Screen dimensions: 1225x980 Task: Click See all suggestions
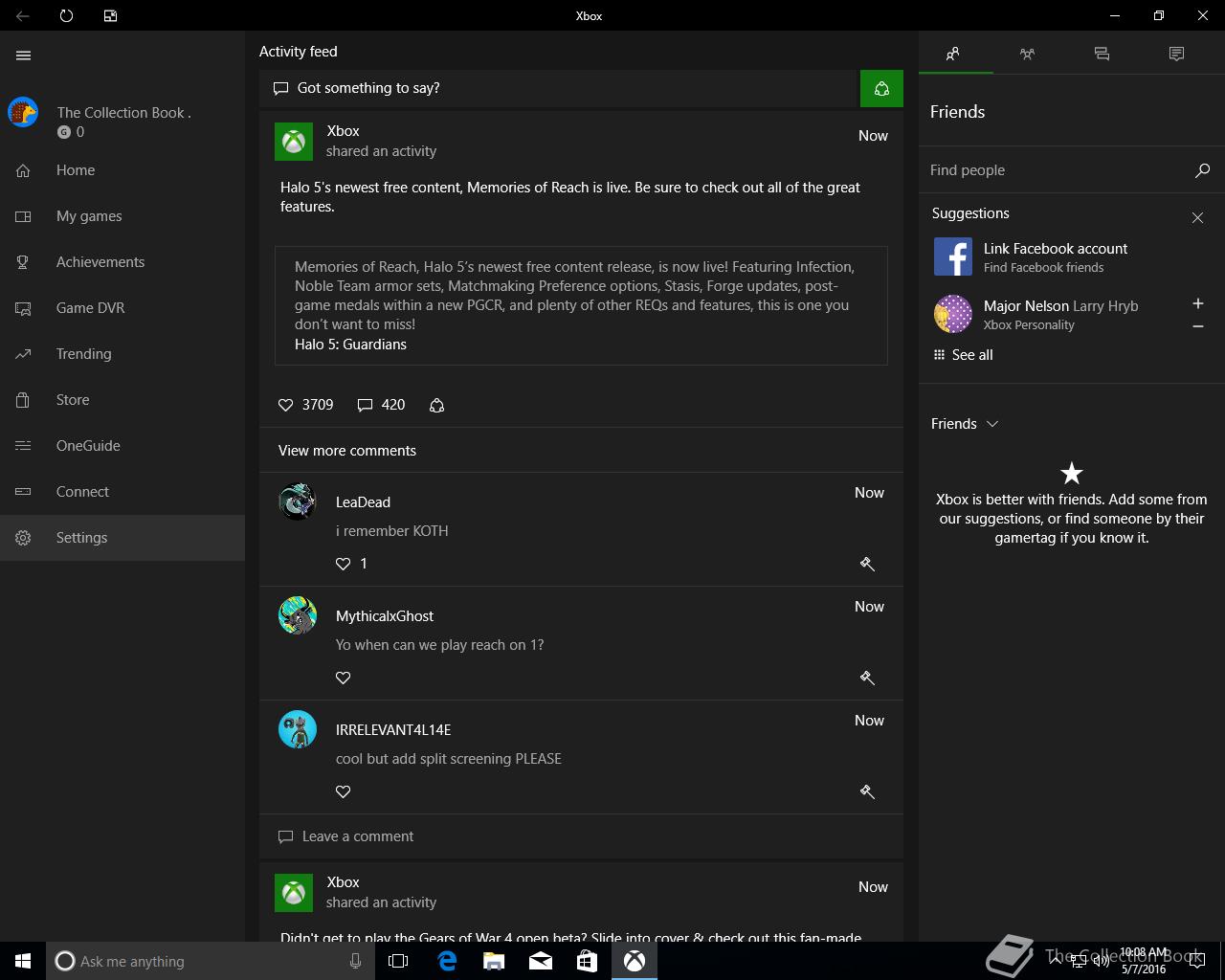(963, 355)
